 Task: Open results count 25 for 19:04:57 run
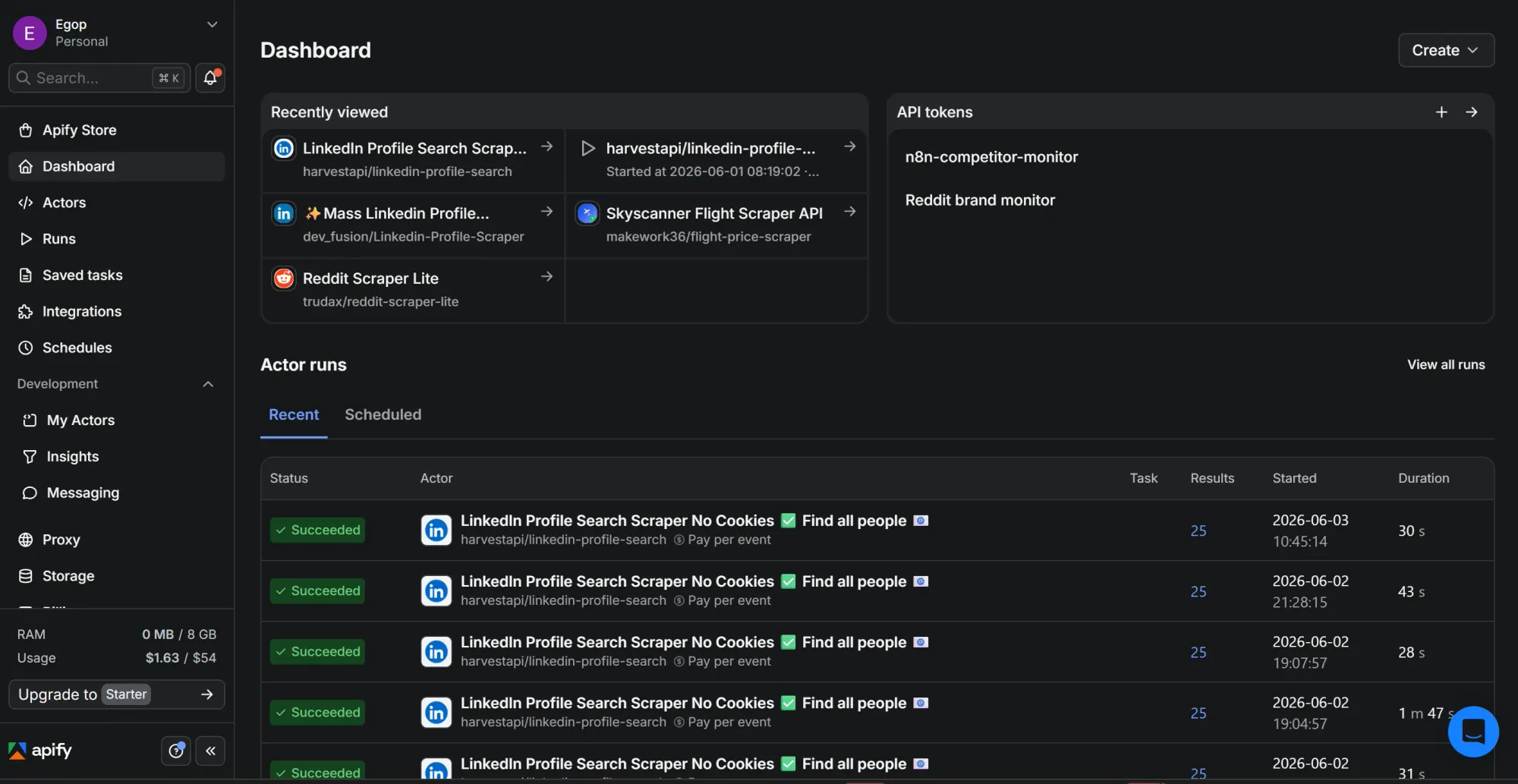click(1198, 713)
